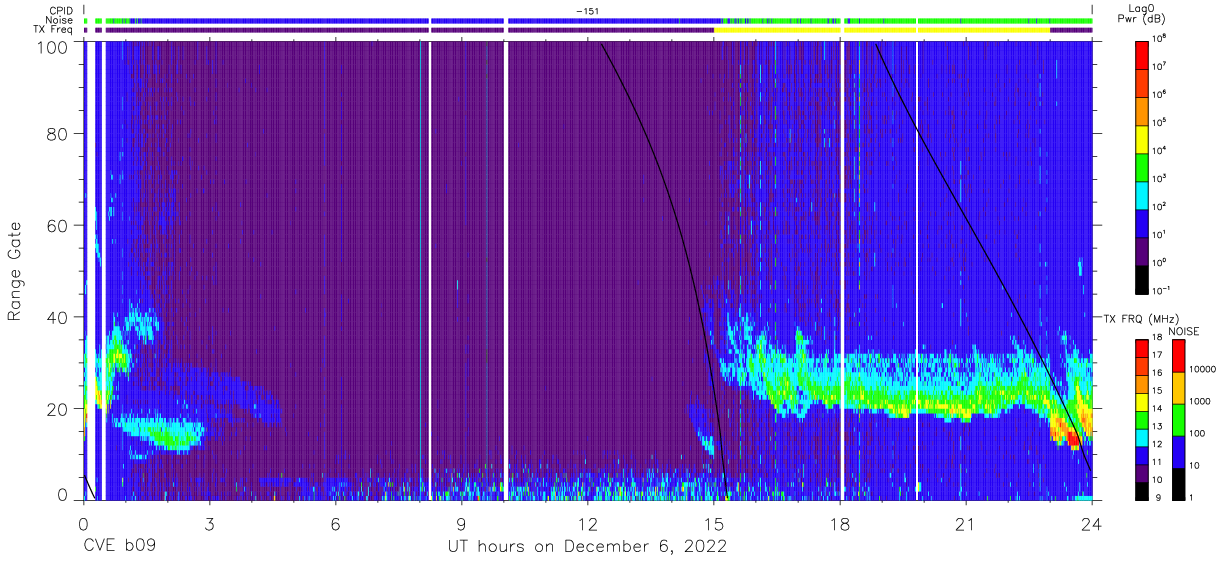Click the 1000 label on the NOISE colorbar

tap(1200, 400)
